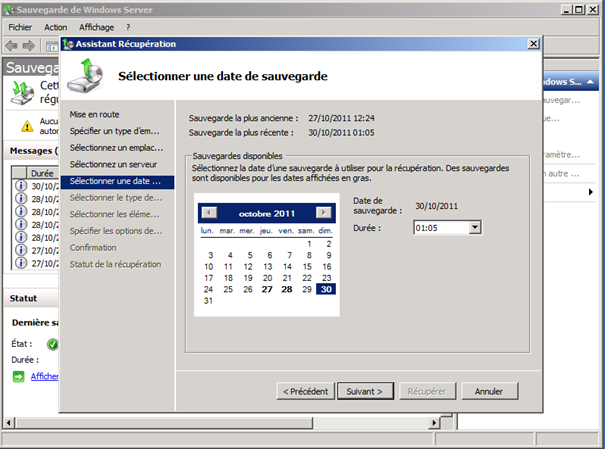Open the Fichier menu
This screenshot has width=605, height=449.
20,27
